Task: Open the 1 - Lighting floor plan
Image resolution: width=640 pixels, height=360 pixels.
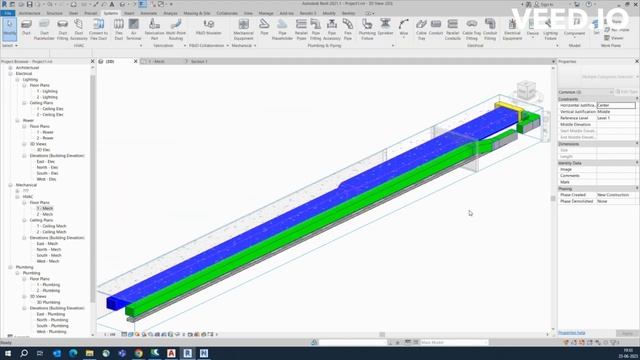Action: [x=47, y=91]
